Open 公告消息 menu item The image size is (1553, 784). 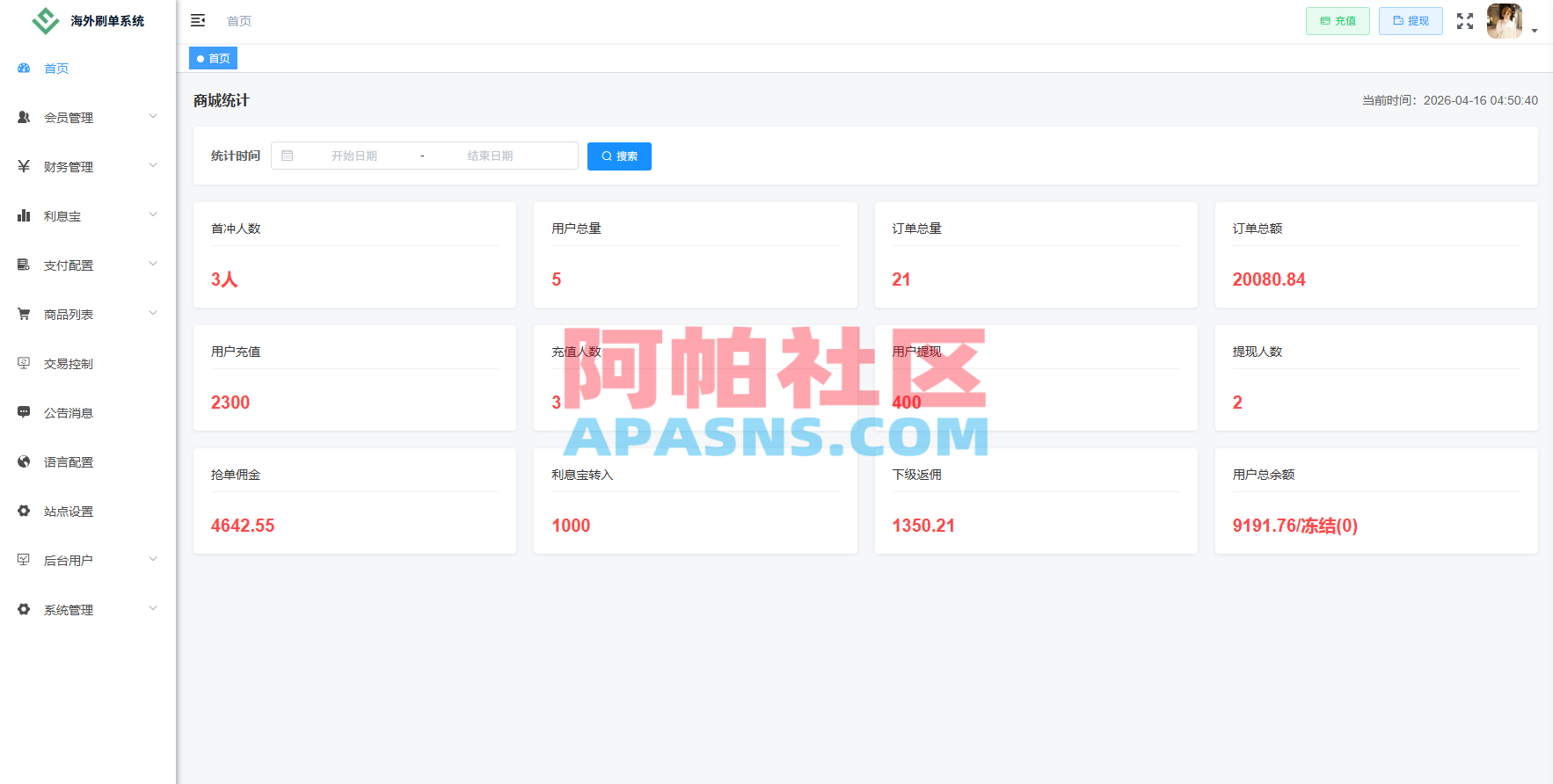click(88, 413)
